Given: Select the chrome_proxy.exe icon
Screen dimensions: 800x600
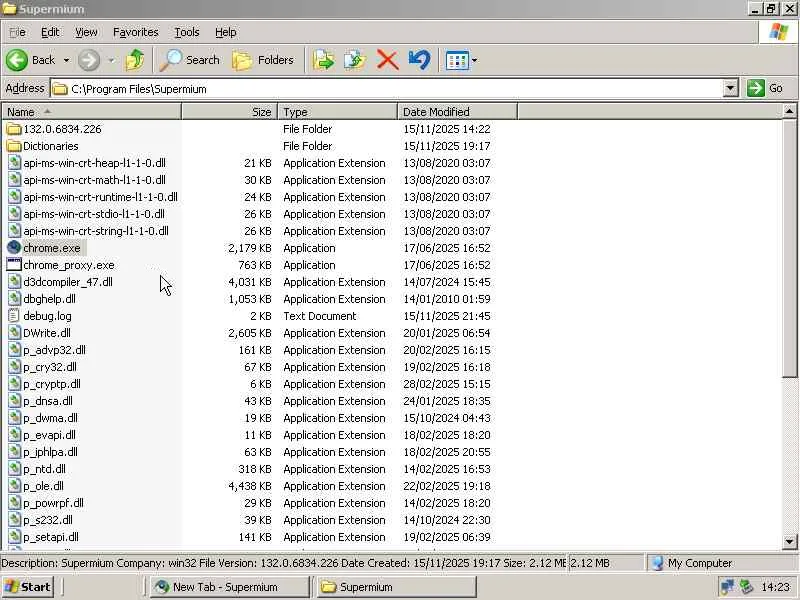Looking at the screenshot, I should click(x=14, y=265).
